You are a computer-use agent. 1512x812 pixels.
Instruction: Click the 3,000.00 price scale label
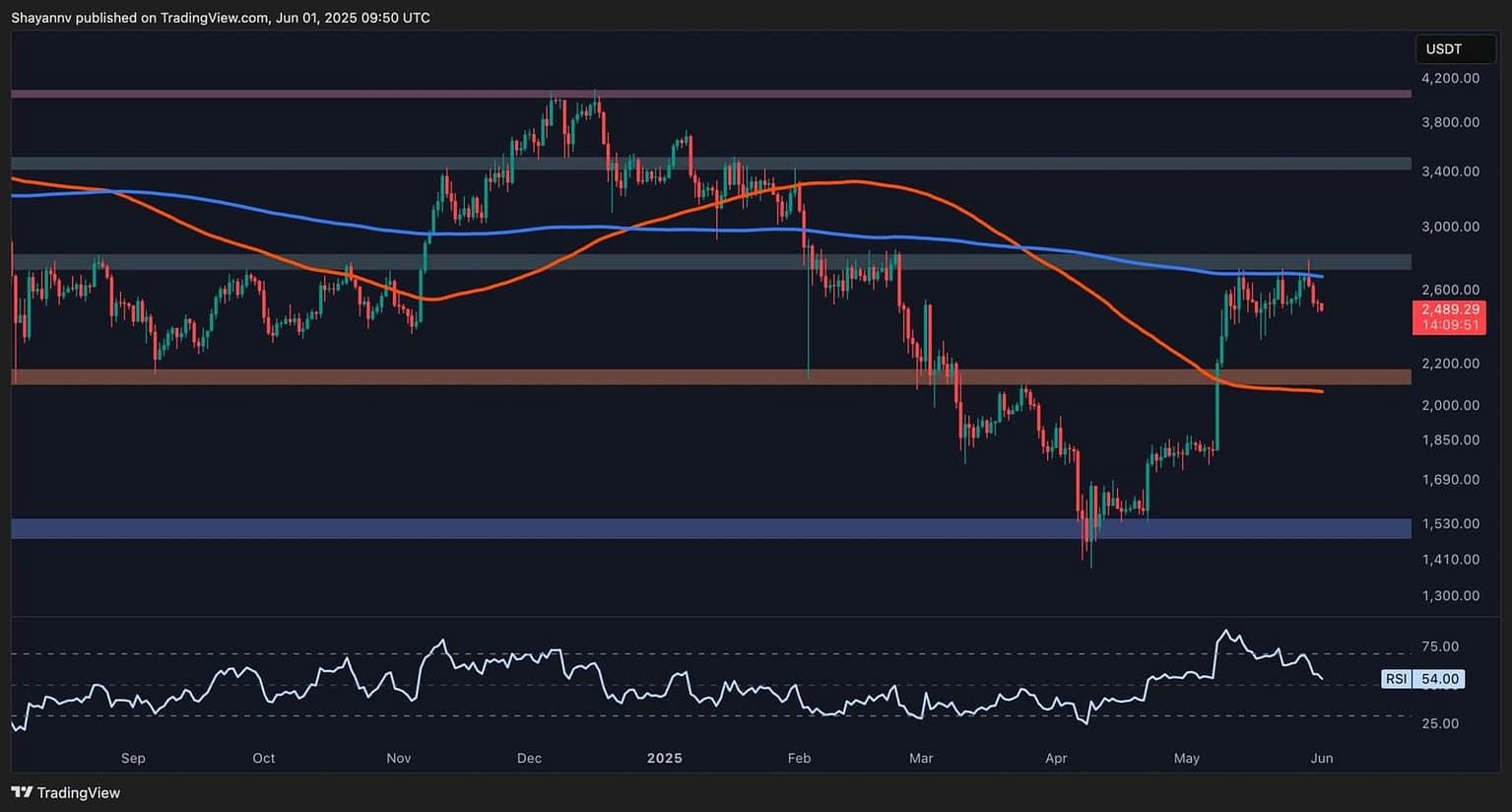coord(1449,227)
